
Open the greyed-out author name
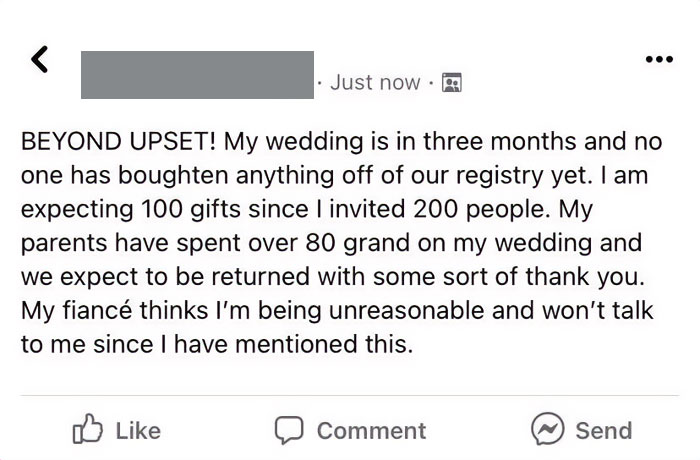coord(197,75)
